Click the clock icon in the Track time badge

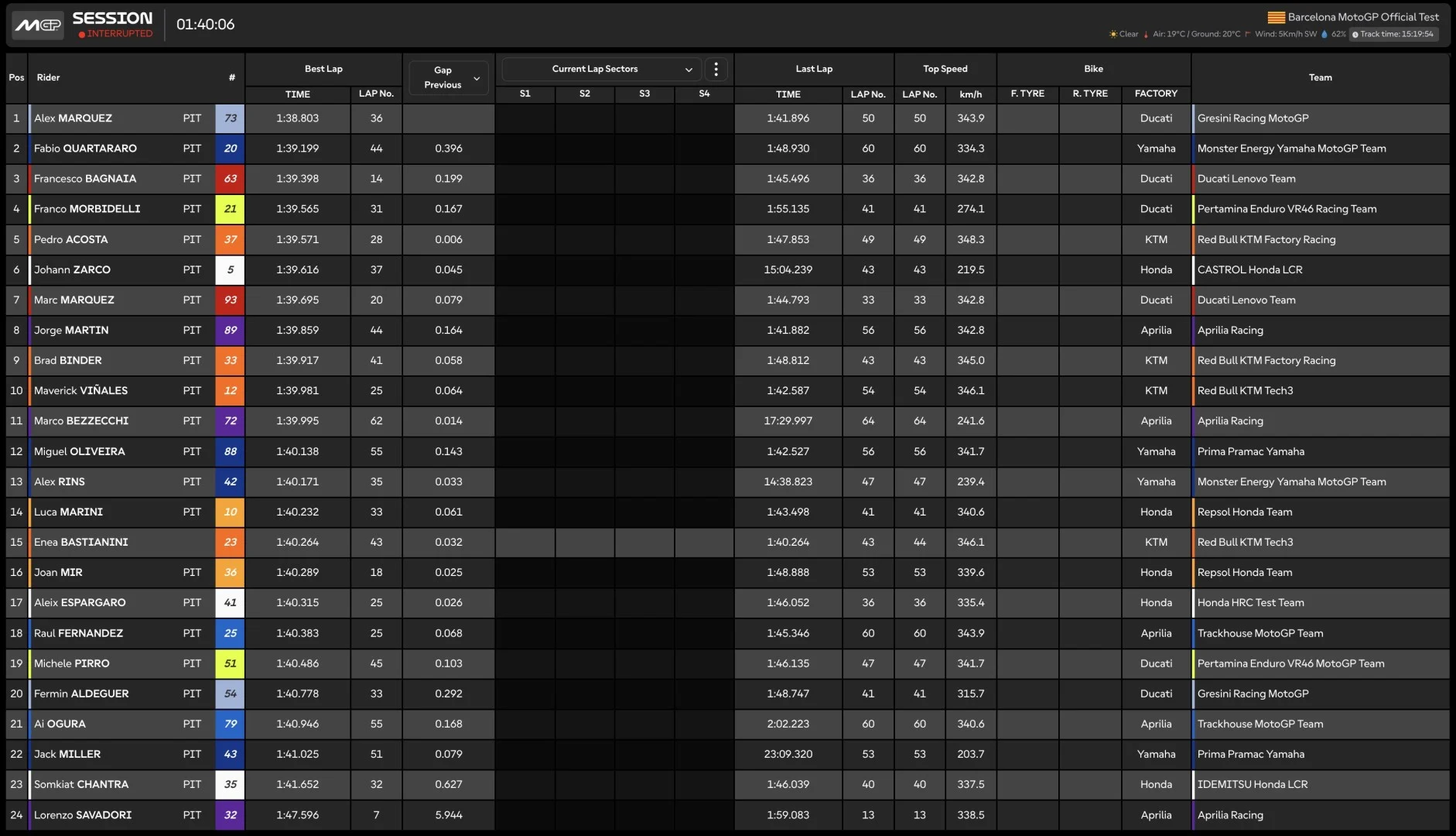coord(1355,34)
